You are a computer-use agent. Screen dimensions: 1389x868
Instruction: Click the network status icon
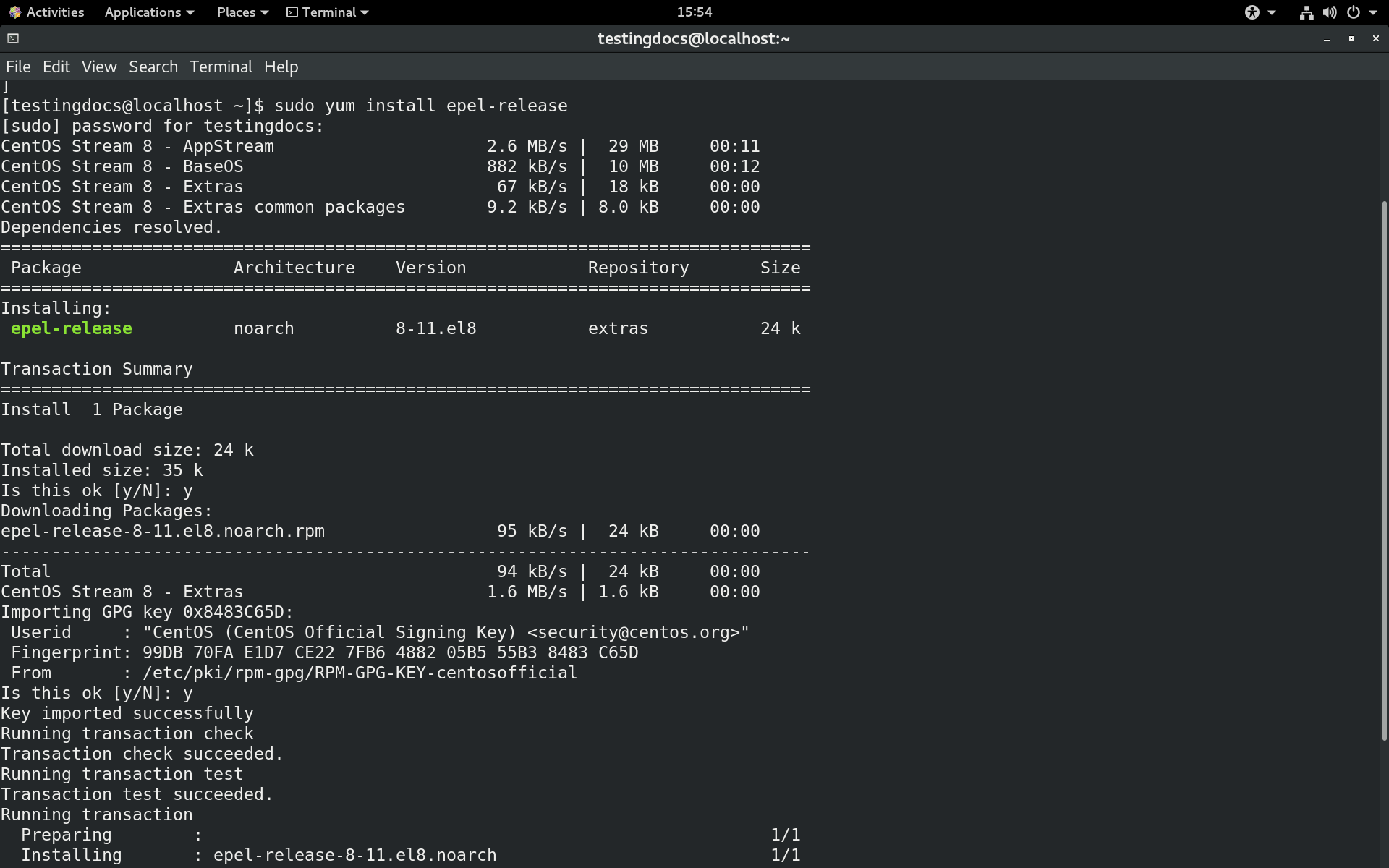tap(1306, 12)
